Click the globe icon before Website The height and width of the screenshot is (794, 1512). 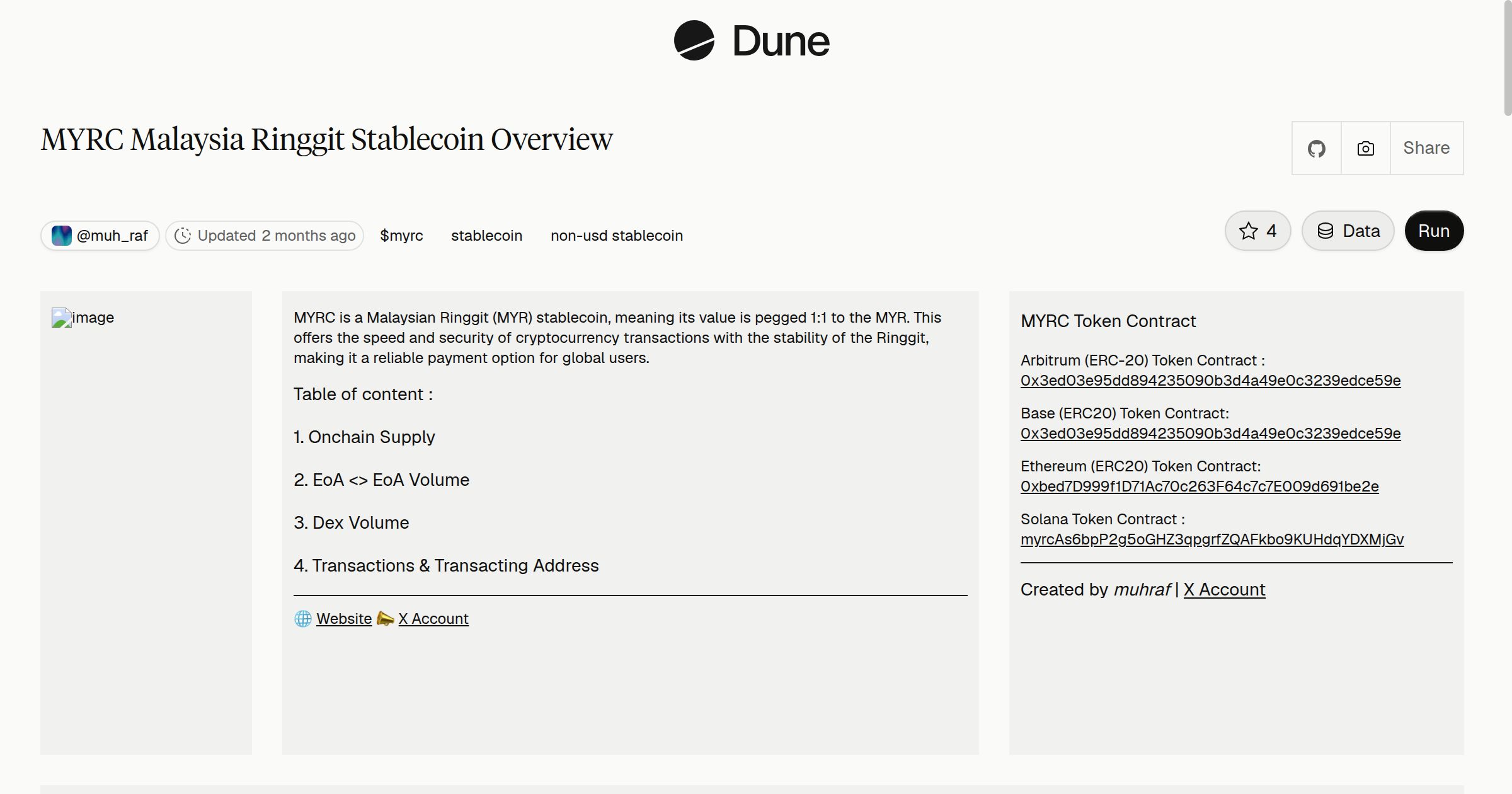(x=303, y=619)
